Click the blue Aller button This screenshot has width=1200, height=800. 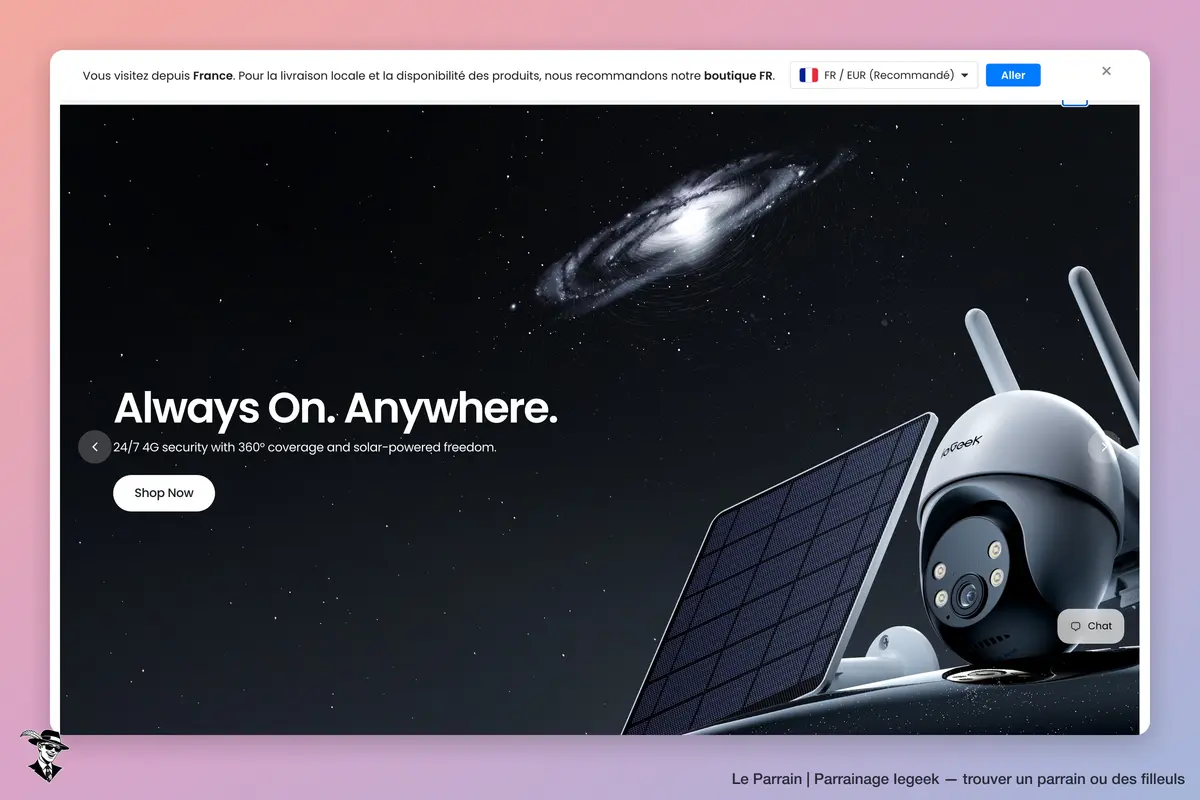point(1013,75)
